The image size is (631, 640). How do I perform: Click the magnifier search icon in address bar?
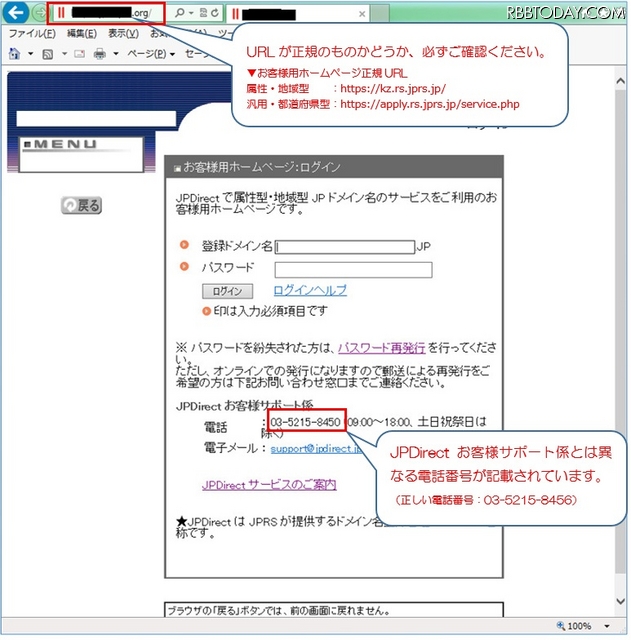tap(179, 13)
